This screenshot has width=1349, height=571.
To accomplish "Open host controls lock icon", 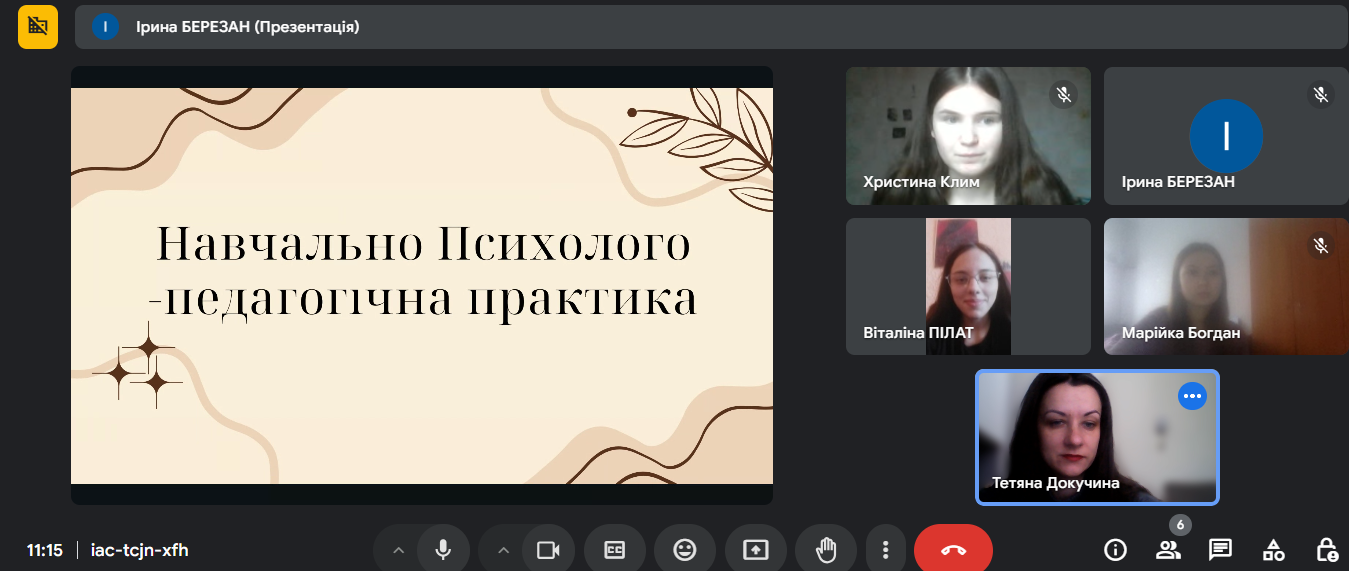I will (x=1326, y=549).
